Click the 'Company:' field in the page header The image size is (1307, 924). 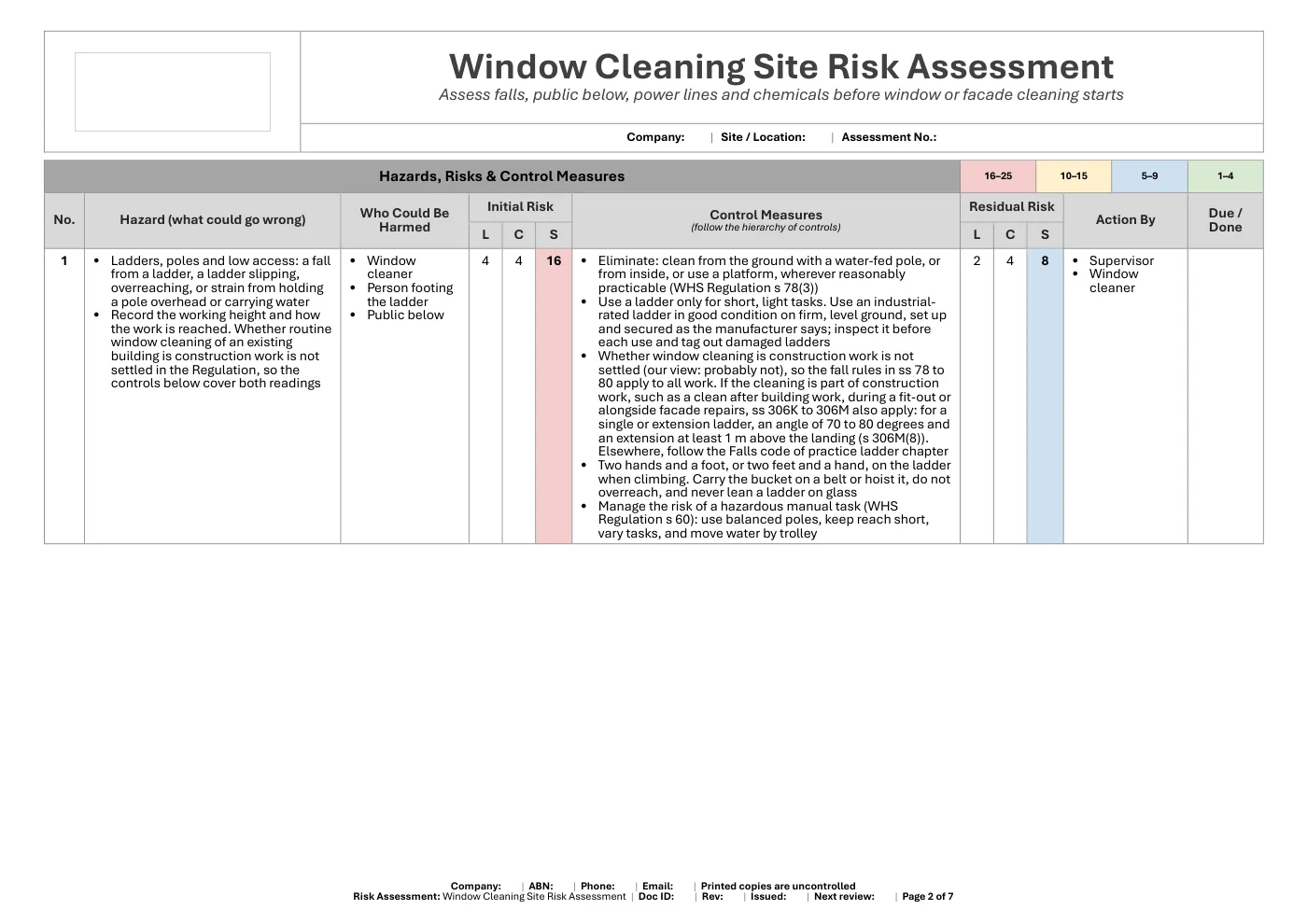click(655, 137)
